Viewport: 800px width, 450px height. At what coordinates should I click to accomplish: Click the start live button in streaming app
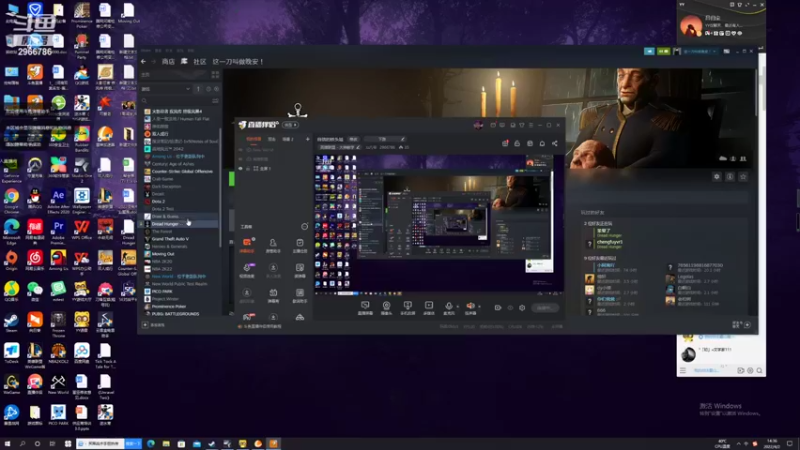pos(544,308)
